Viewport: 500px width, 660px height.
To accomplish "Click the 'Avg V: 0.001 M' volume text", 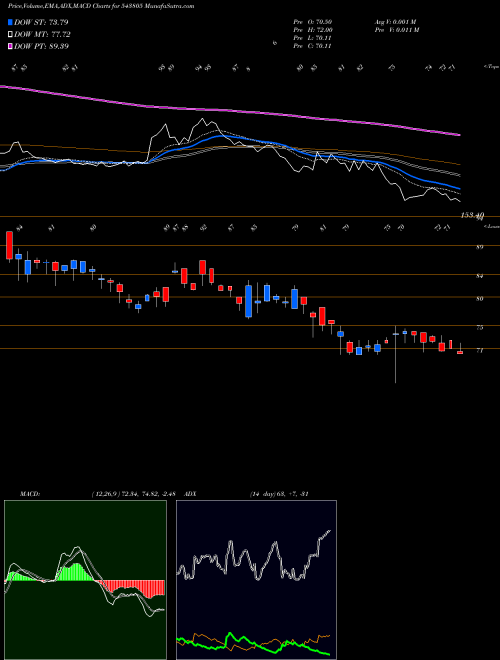I will click(395, 22).
